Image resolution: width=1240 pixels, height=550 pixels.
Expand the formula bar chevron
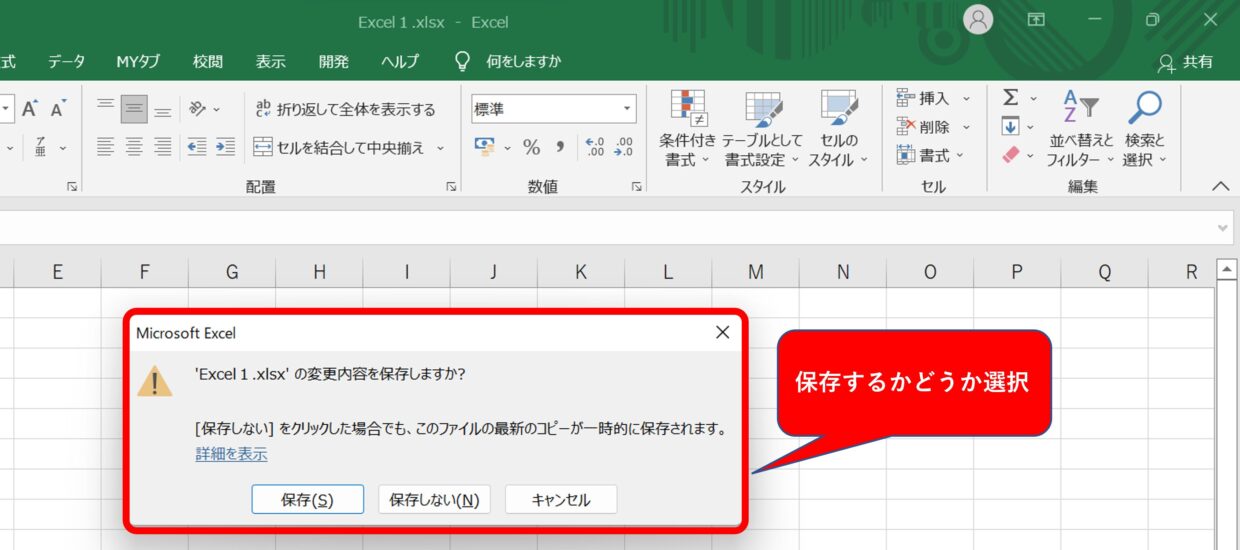pos(1223,228)
